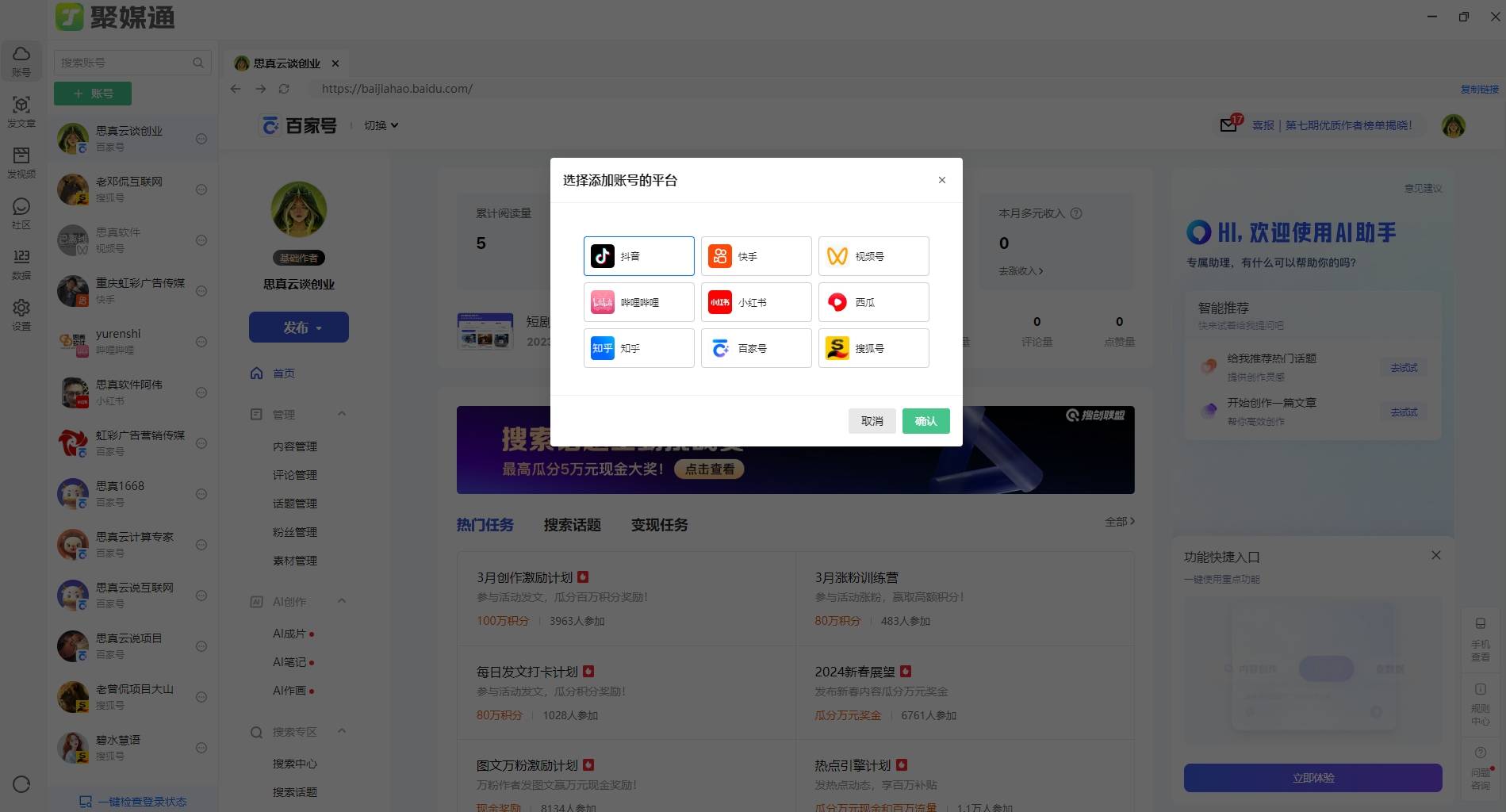Pick the 小红书 platform option
1506x812 pixels.
pyautogui.click(x=756, y=302)
